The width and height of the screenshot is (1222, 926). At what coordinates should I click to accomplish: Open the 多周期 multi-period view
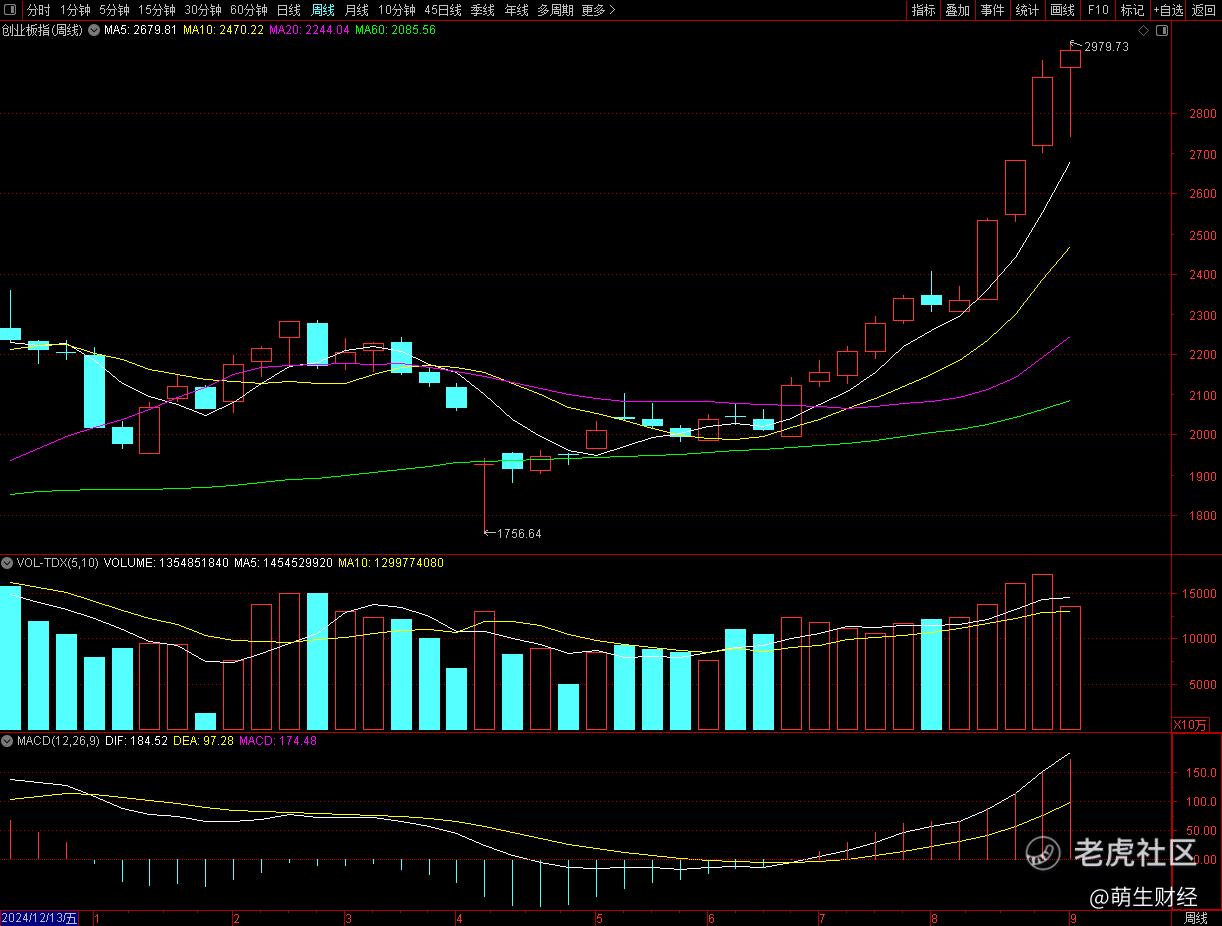(555, 10)
